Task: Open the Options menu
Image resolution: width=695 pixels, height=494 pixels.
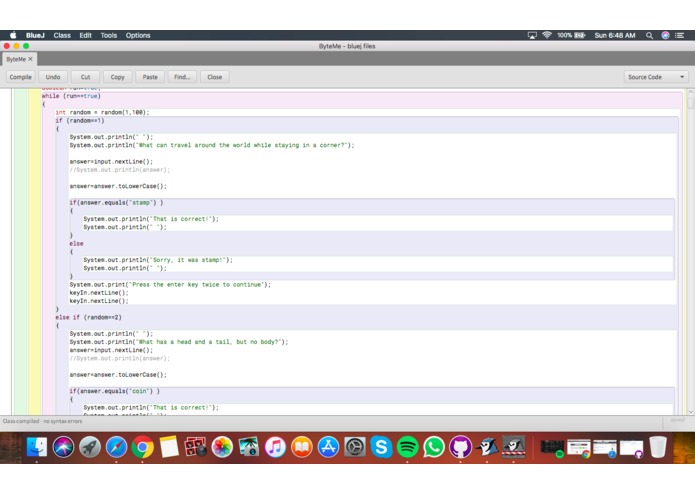Action: [138, 35]
